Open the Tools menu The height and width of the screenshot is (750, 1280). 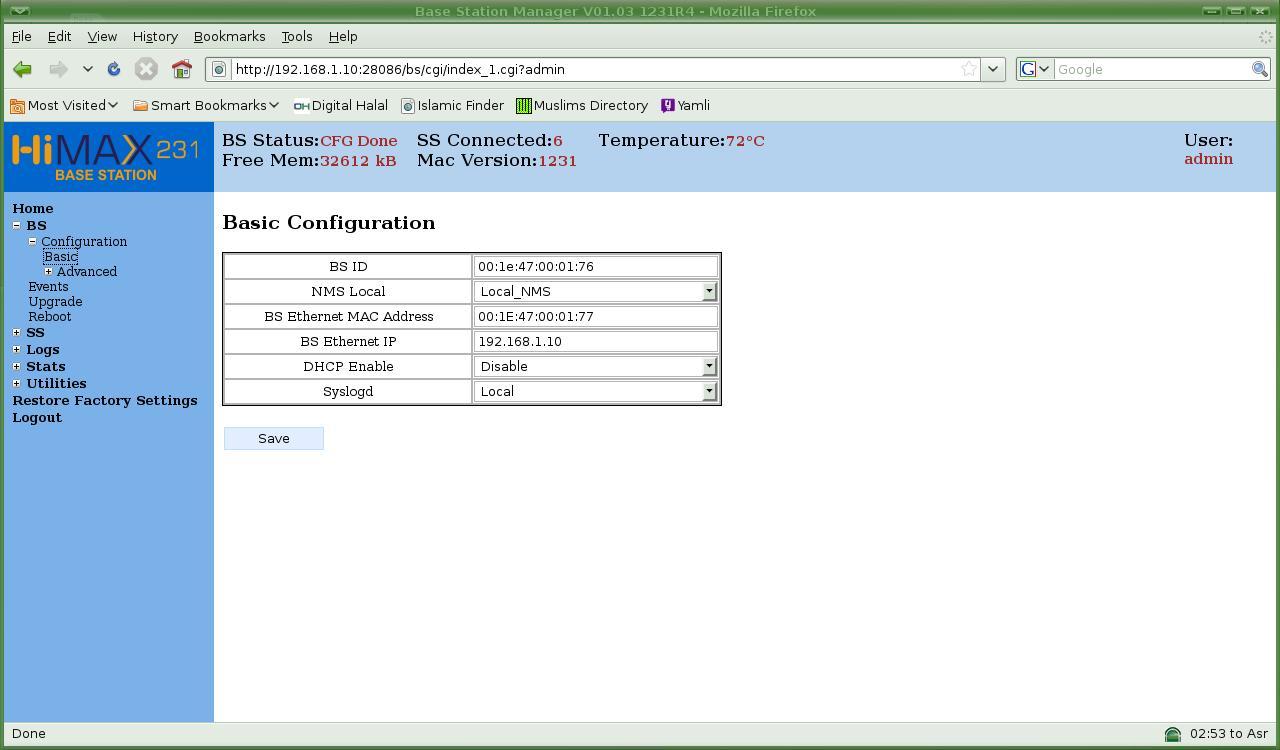point(296,36)
